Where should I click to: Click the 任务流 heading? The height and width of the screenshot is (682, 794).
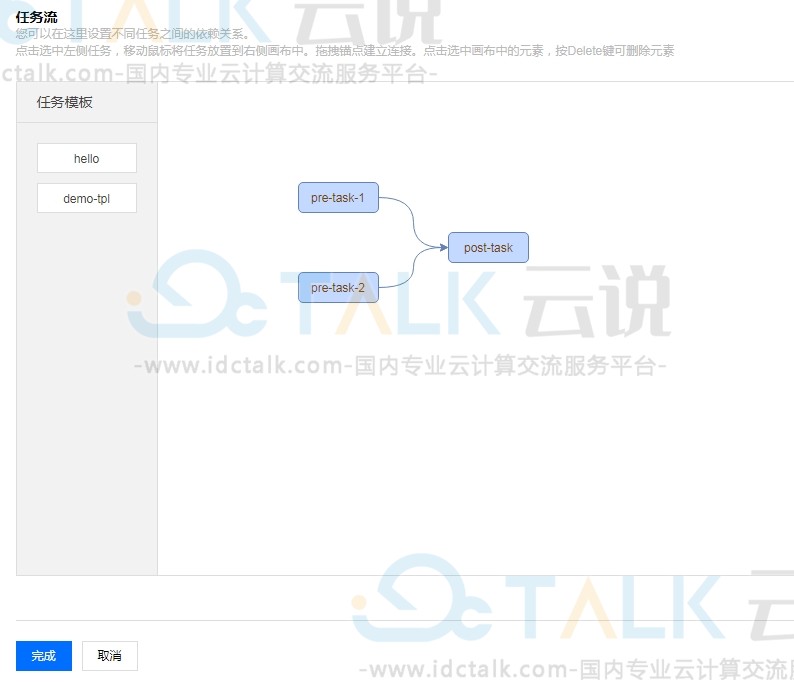click(x=36, y=17)
